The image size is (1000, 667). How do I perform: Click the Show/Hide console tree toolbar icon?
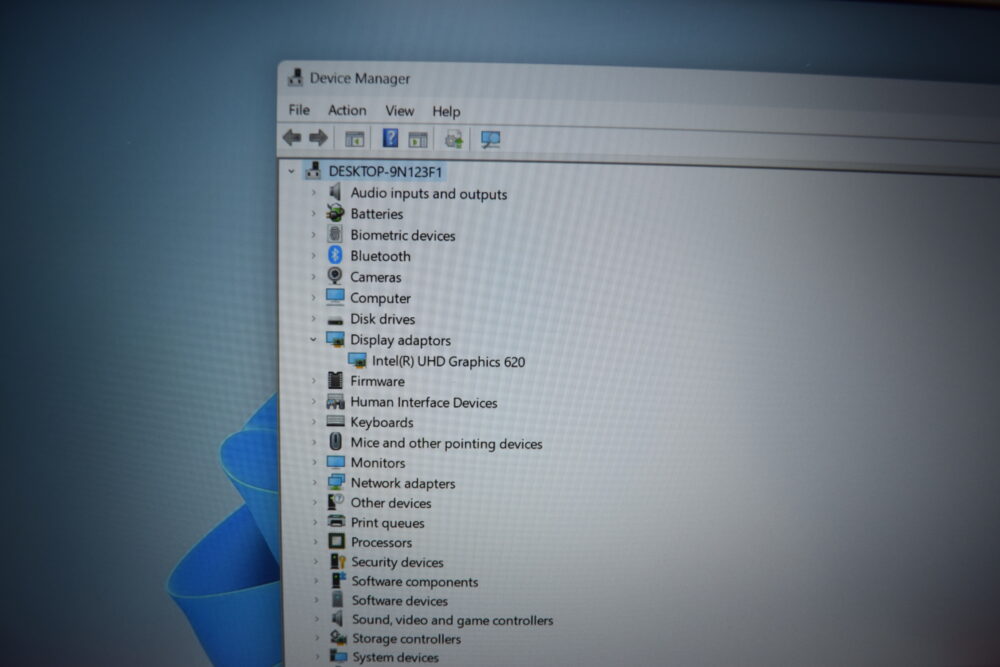pyautogui.click(x=355, y=138)
